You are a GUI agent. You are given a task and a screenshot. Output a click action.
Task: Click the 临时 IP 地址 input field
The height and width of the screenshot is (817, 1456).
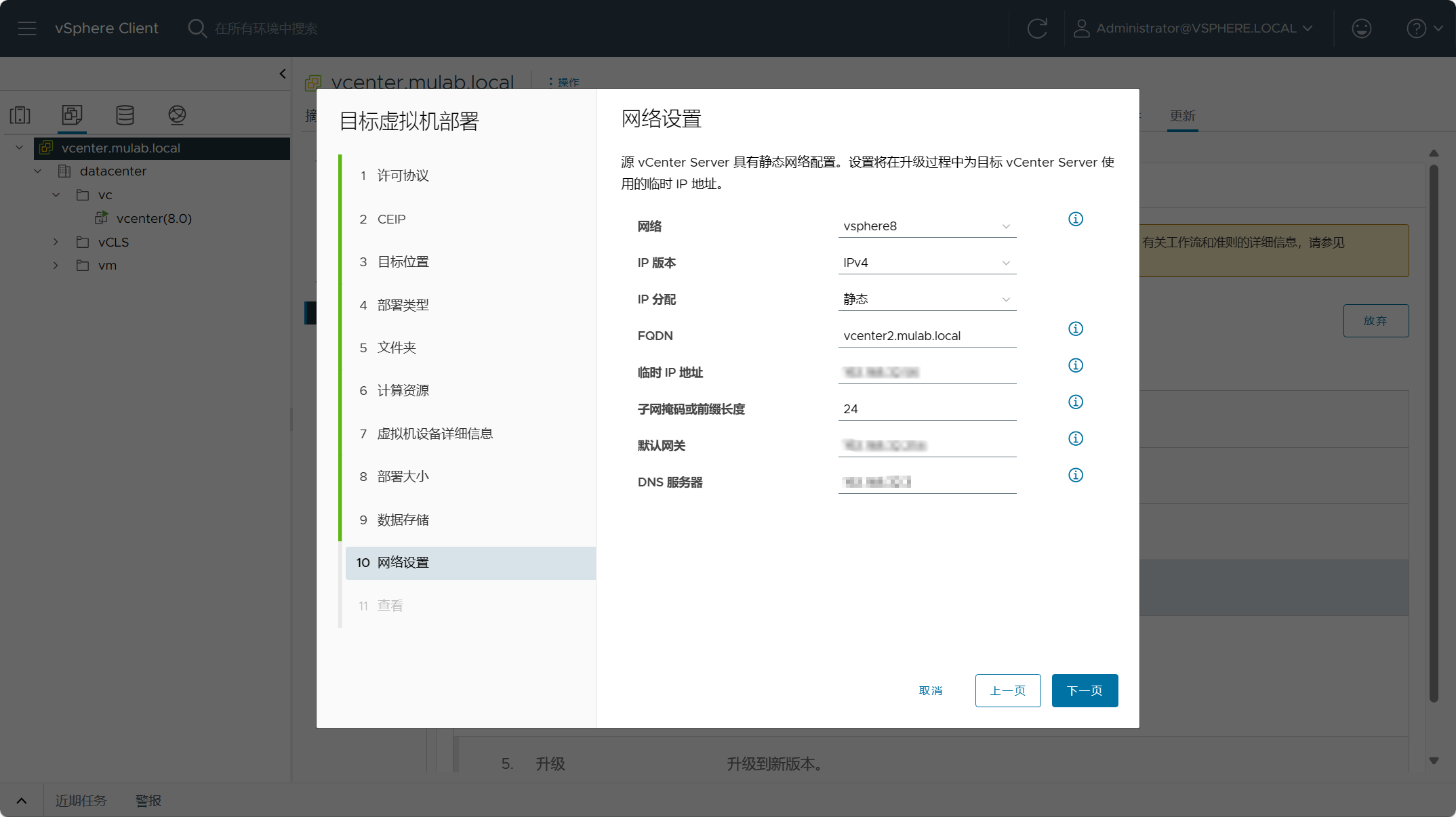tap(927, 373)
